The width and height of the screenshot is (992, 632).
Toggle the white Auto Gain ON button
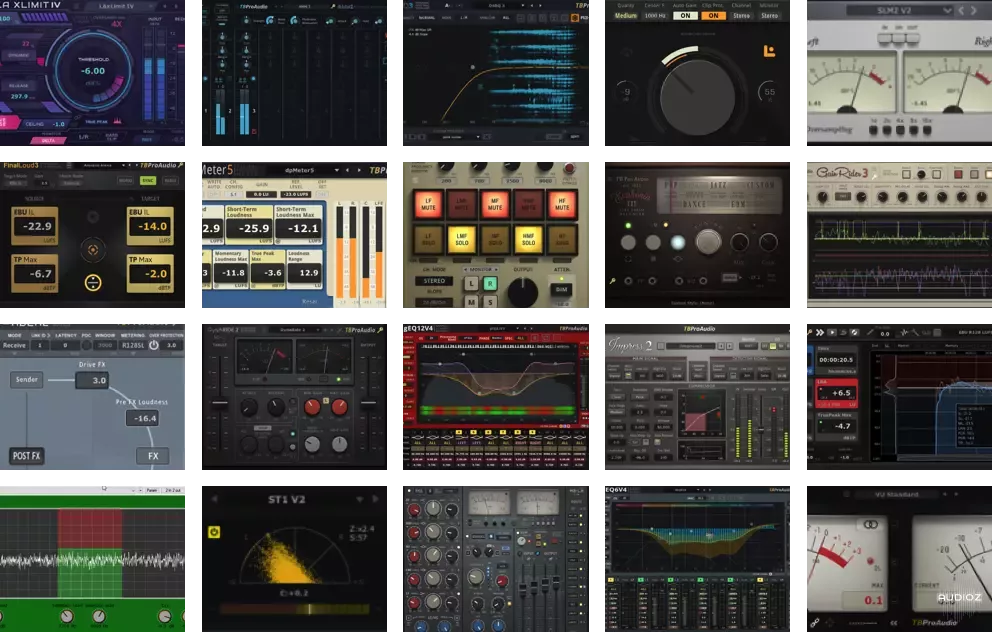685,15
